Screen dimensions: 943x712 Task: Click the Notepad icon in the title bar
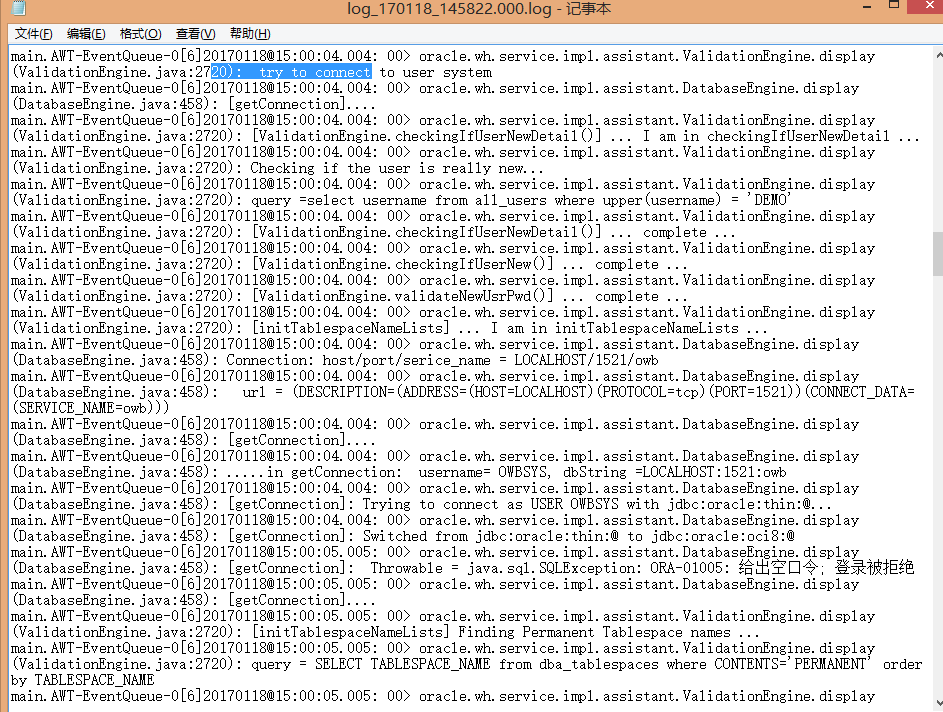pos(19,8)
